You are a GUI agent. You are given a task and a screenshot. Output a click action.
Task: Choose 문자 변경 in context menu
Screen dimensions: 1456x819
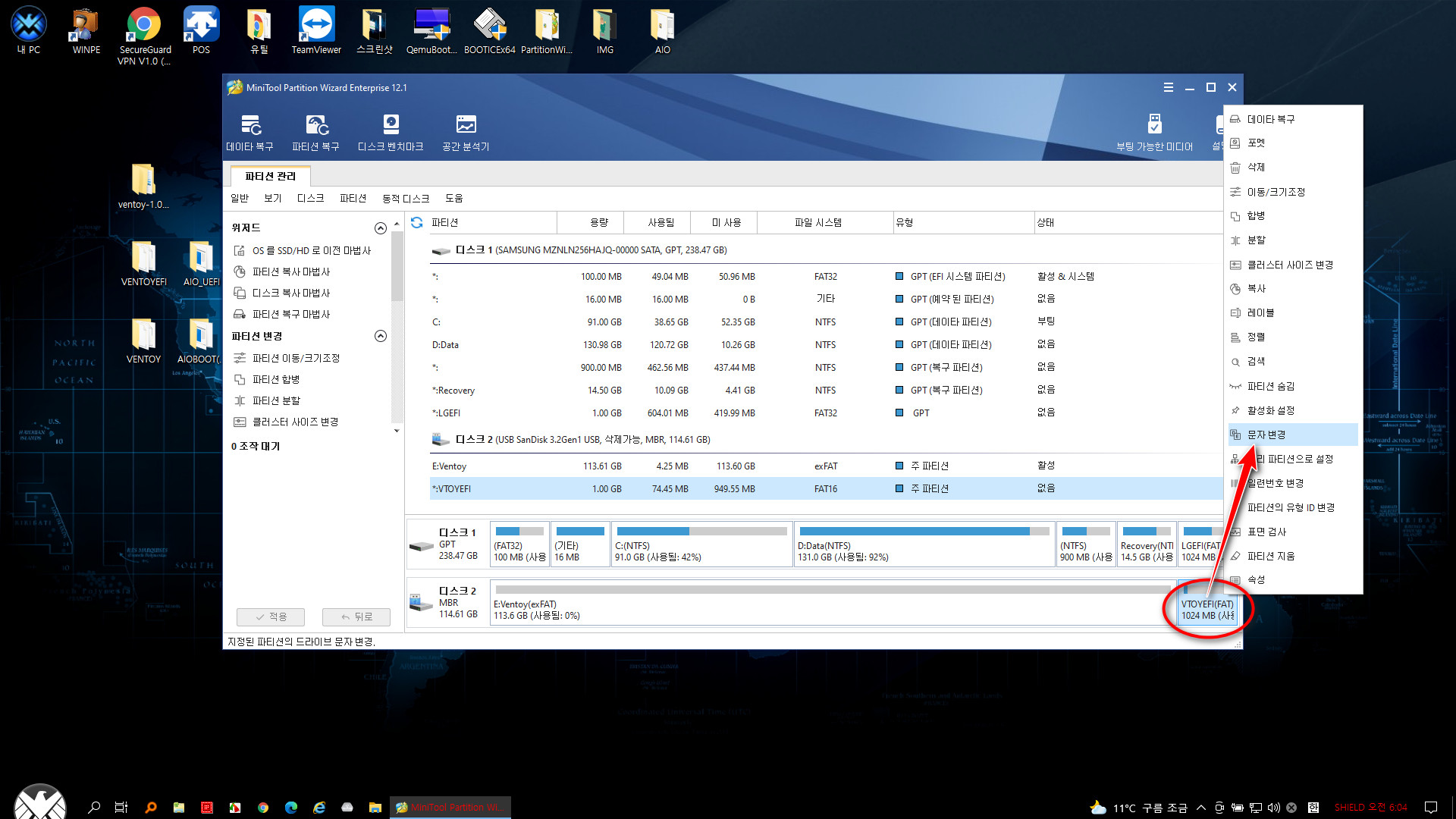pos(1293,435)
